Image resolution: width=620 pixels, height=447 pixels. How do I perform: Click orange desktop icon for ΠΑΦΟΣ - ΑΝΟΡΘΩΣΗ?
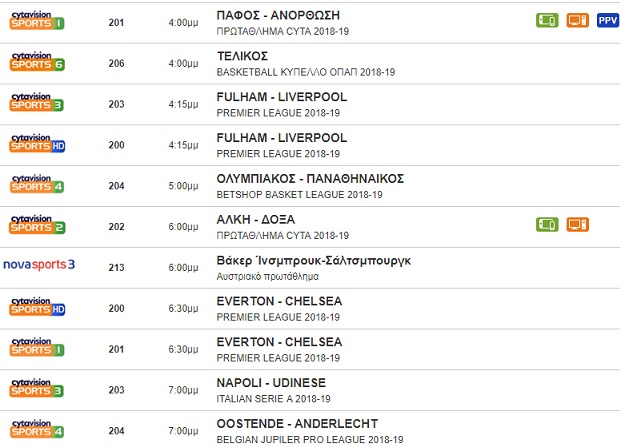pos(578,20)
